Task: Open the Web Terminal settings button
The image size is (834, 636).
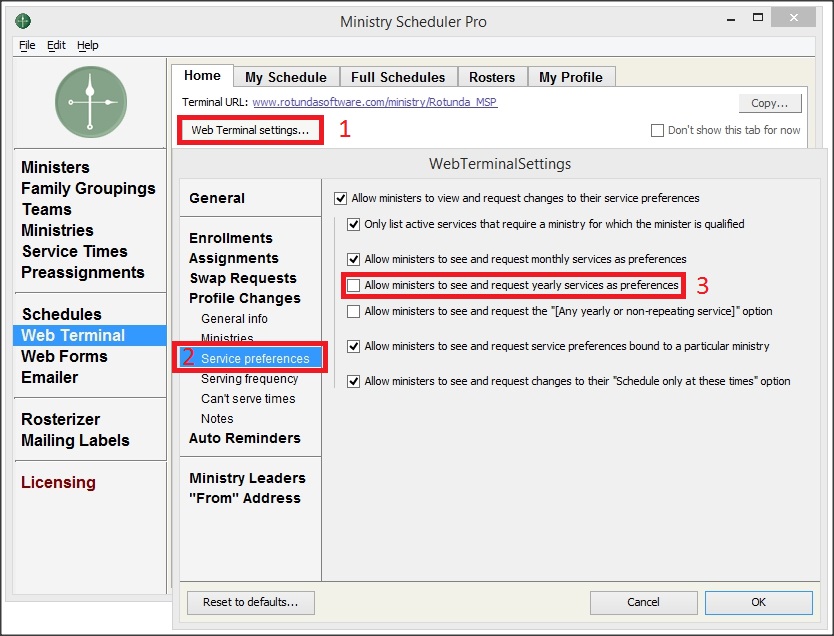Action: coord(250,130)
